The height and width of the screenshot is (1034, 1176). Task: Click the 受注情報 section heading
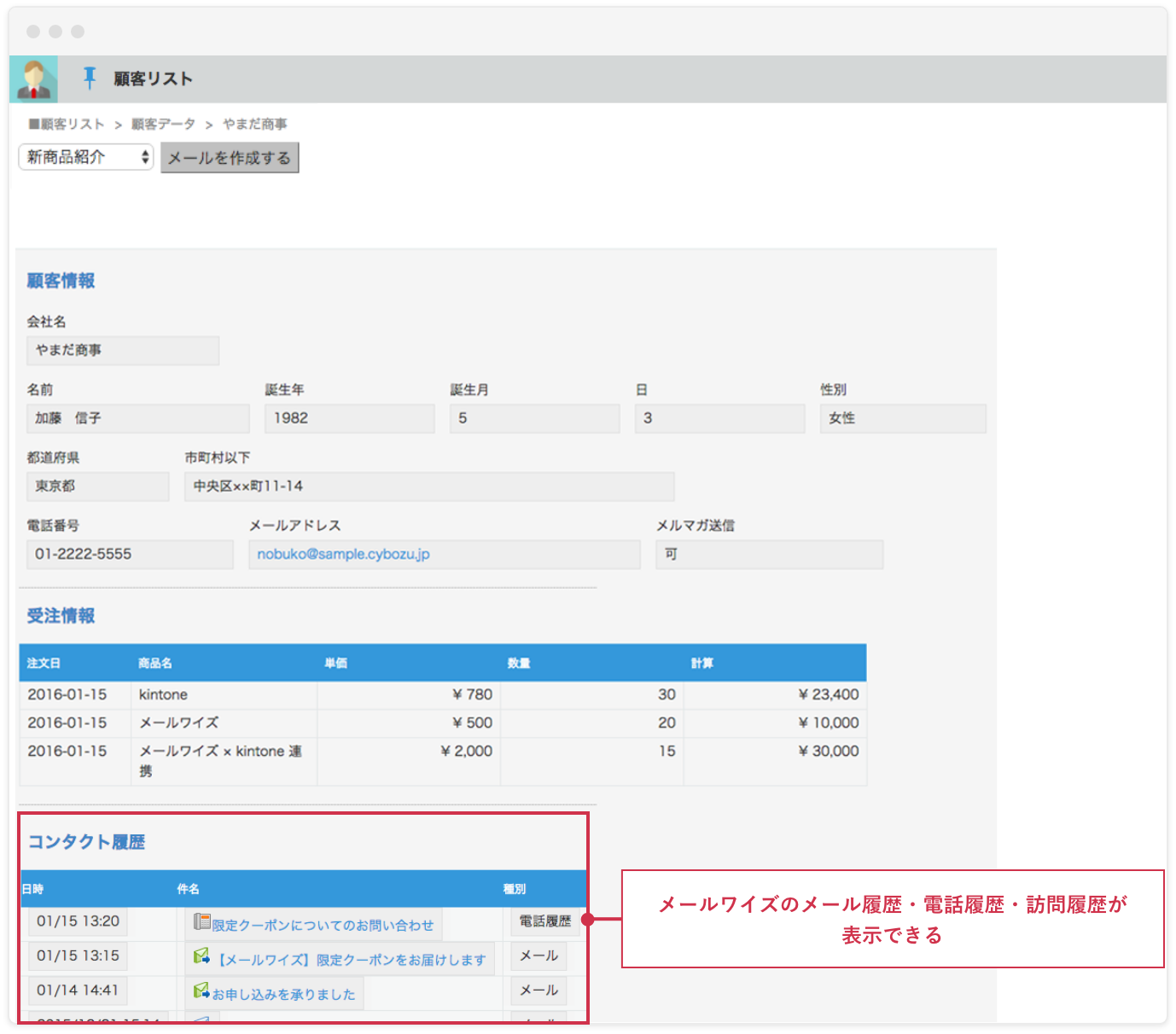click(x=61, y=616)
